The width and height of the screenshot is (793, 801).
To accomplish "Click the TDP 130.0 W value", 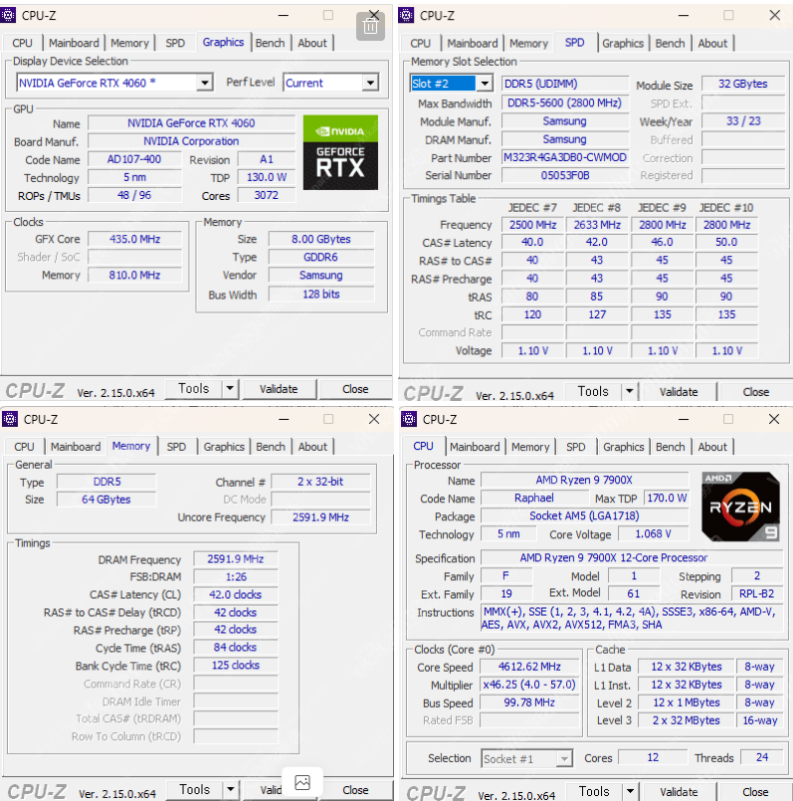I will (267, 177).
